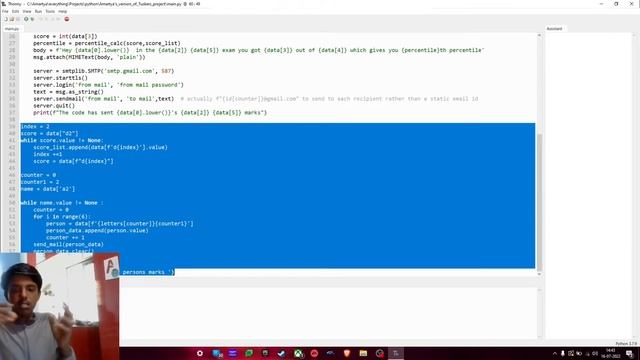The width and height of the screenshot is (640, 360).
Task: Click the line with server.quit()
Action: point(54,106)
